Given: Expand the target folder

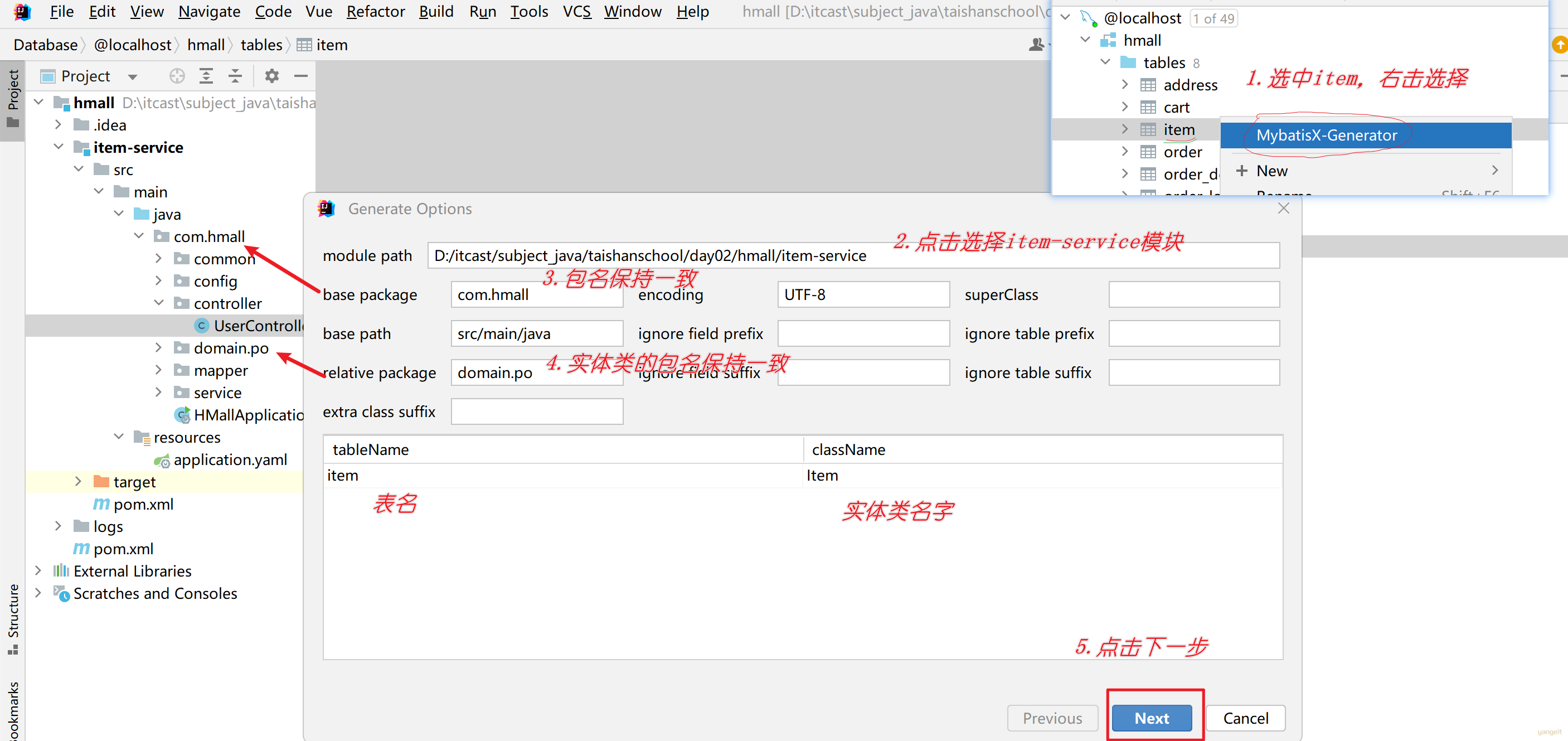Looking at the screenshot, I should coord(79,481).
